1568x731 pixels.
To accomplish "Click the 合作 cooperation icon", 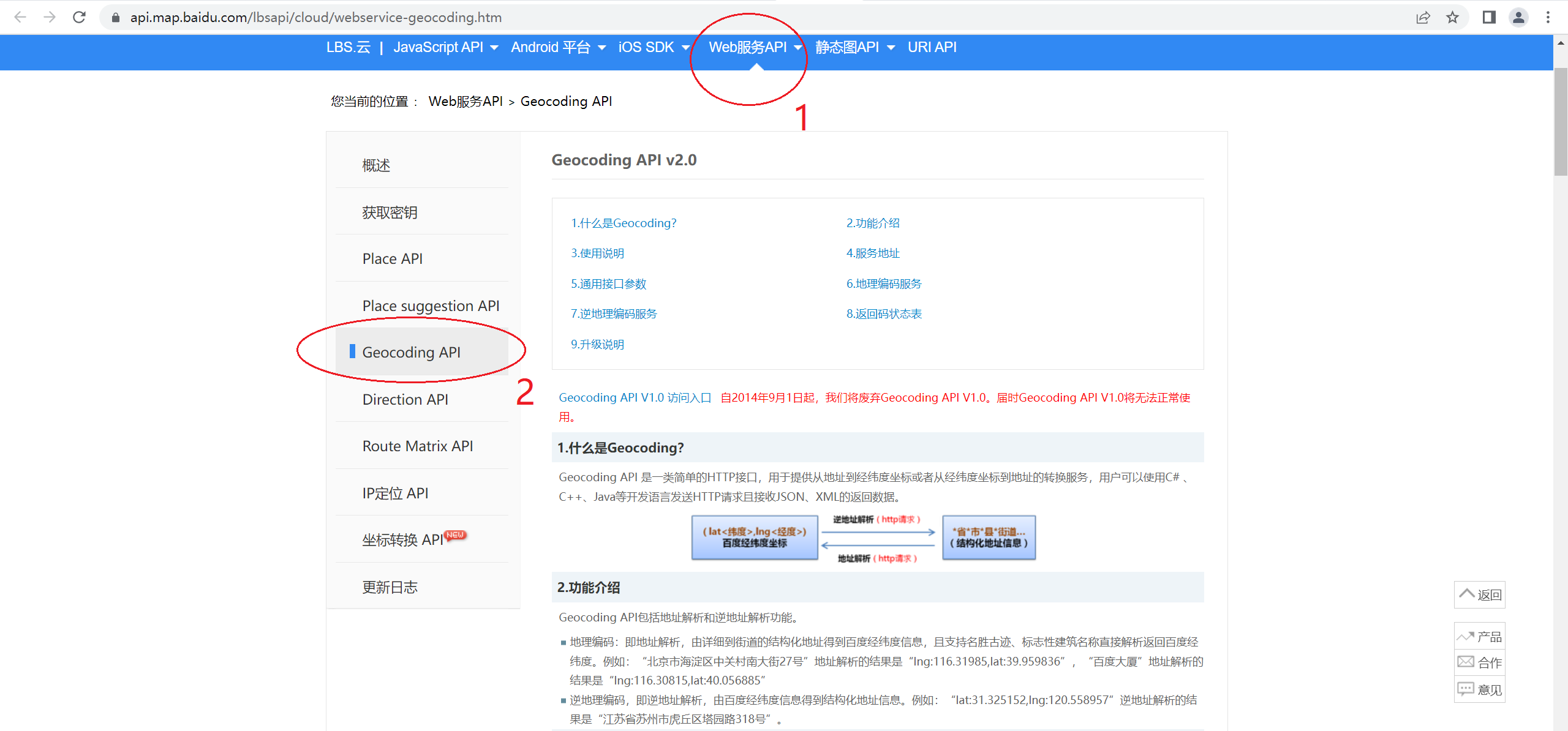I will pos(1479,662).
